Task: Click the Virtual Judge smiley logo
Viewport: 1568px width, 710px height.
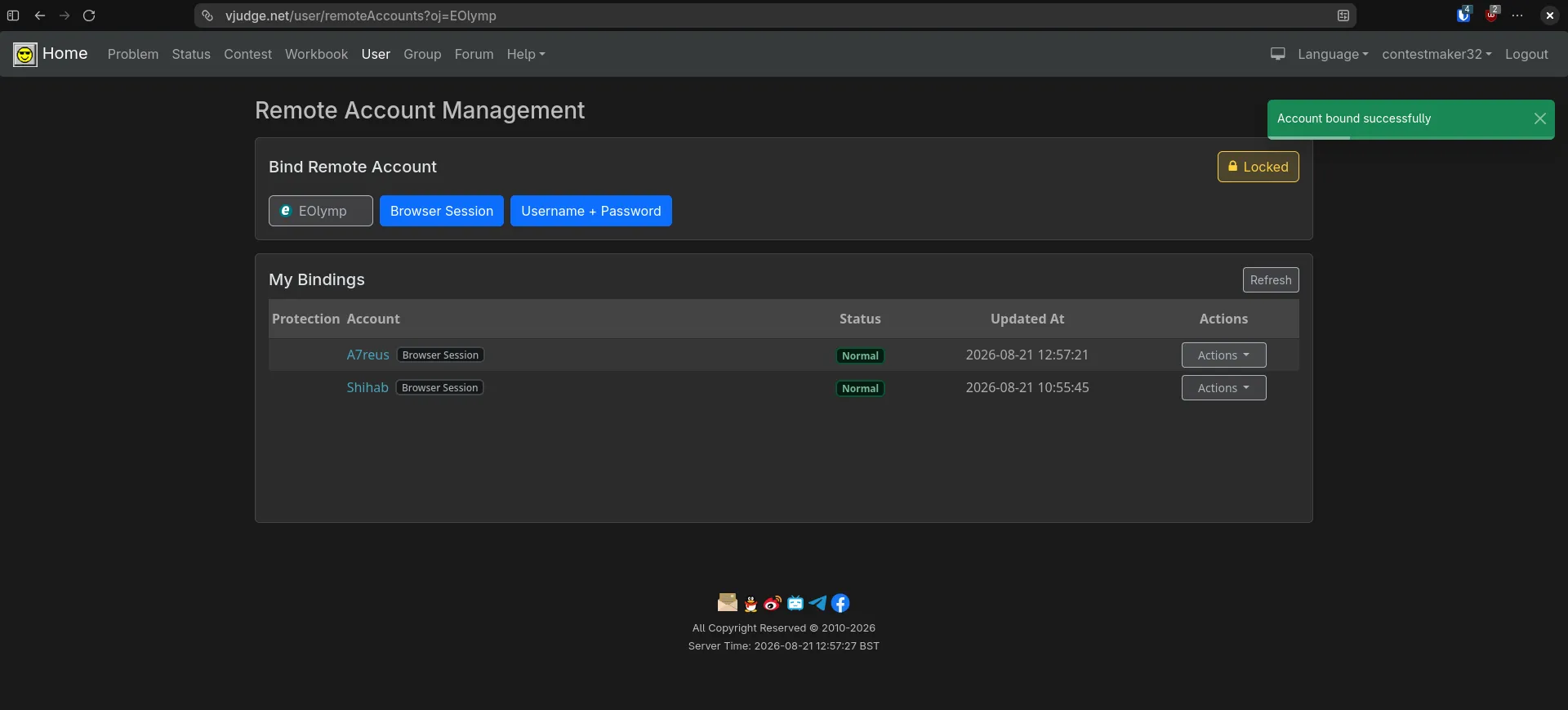Action: point(25,55)
